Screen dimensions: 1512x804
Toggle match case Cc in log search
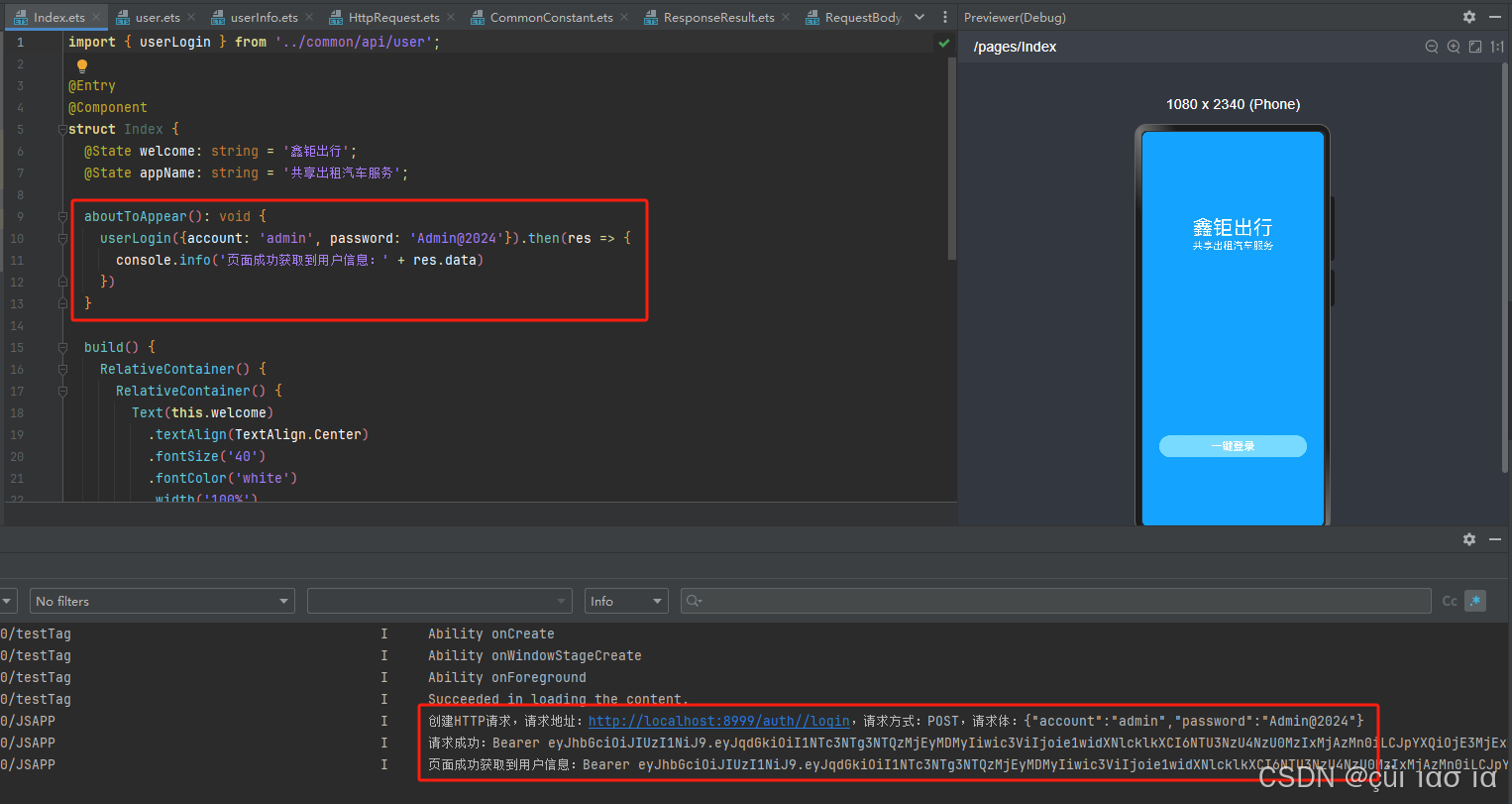(1450, 601)
